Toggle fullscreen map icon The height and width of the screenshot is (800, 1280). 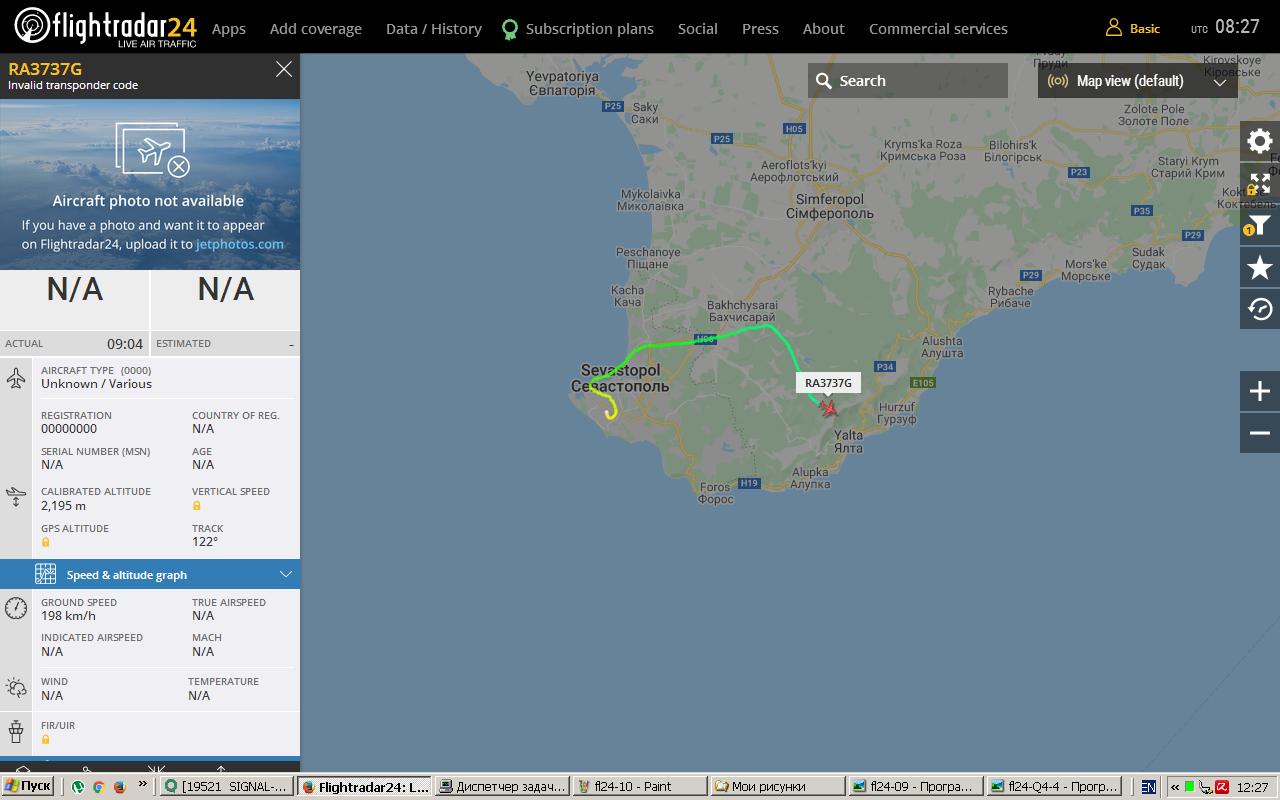[1260, 183]
